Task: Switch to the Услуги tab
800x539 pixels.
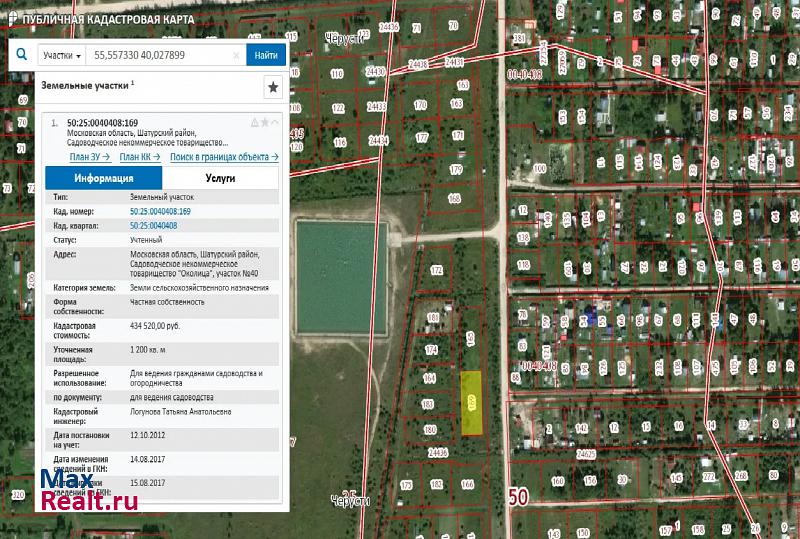Action: pos(220,178)
